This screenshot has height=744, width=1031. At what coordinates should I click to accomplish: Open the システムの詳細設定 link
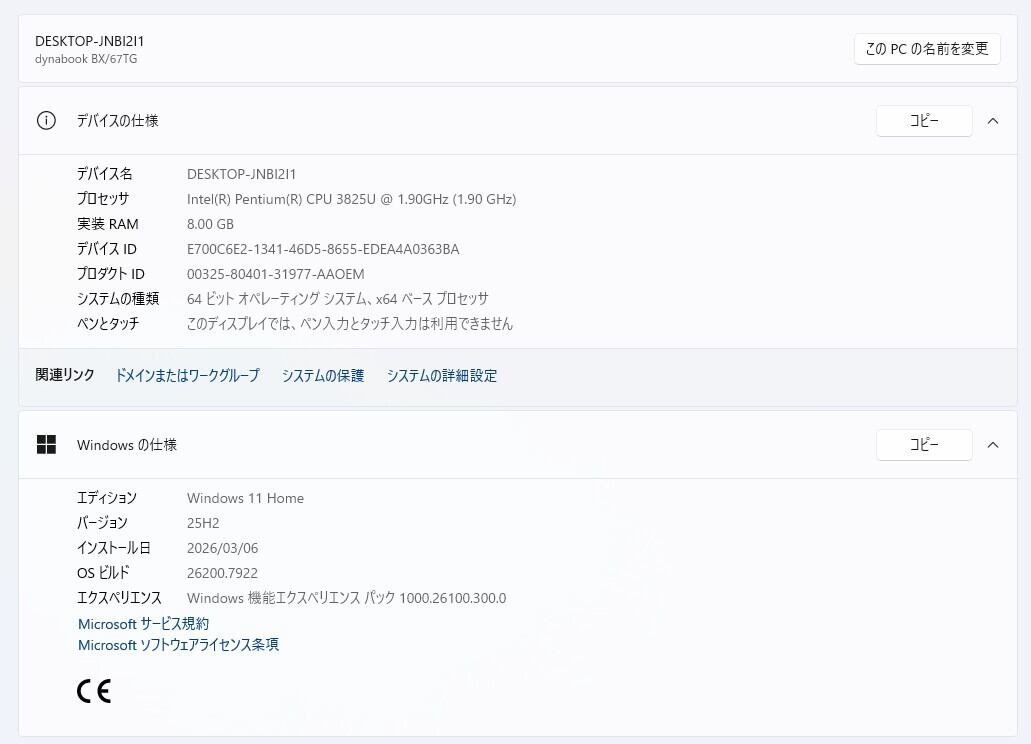click(x=442, y=375)
